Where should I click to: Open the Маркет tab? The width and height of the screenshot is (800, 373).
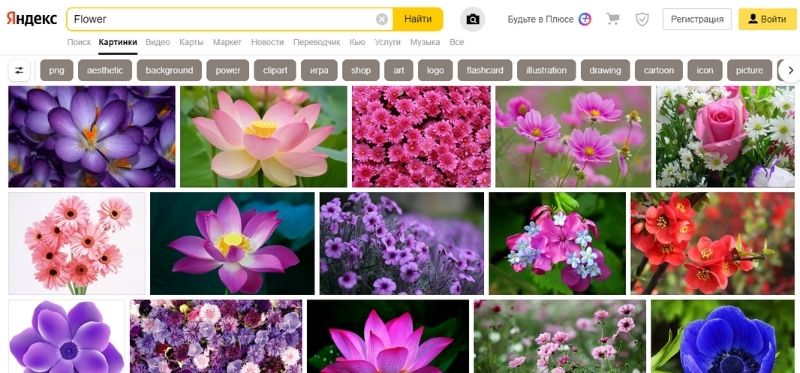[227, 42]
